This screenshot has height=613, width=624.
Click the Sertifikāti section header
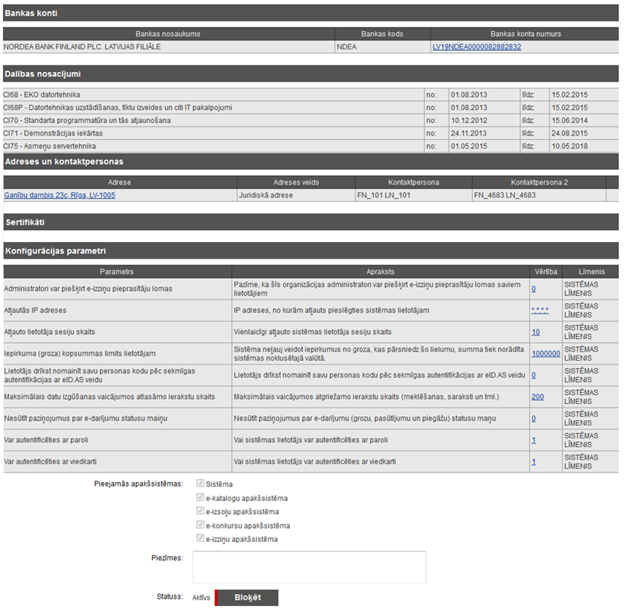[312, 220]
